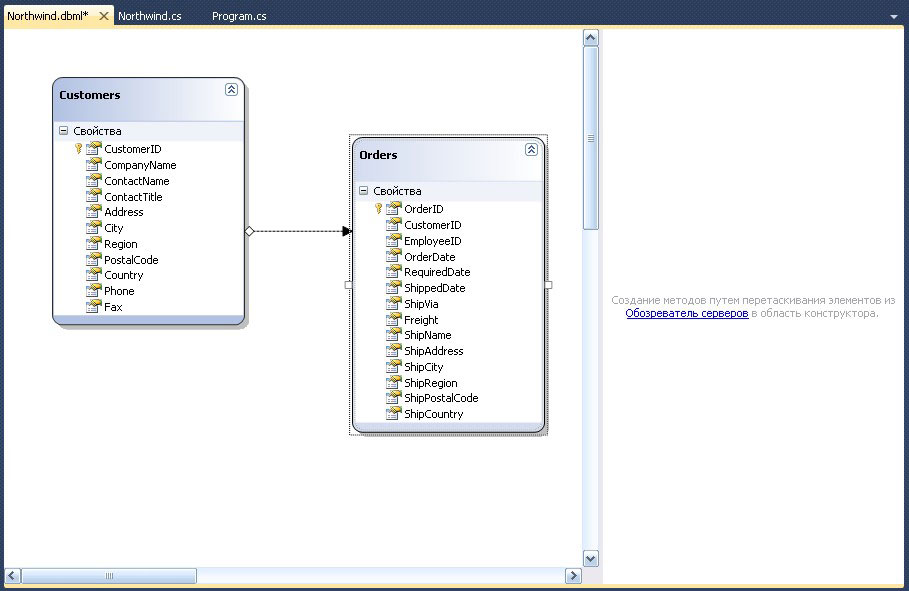Select the CompanyName property icon
This screenshot has height=591, width=909.
coord(93,165)
